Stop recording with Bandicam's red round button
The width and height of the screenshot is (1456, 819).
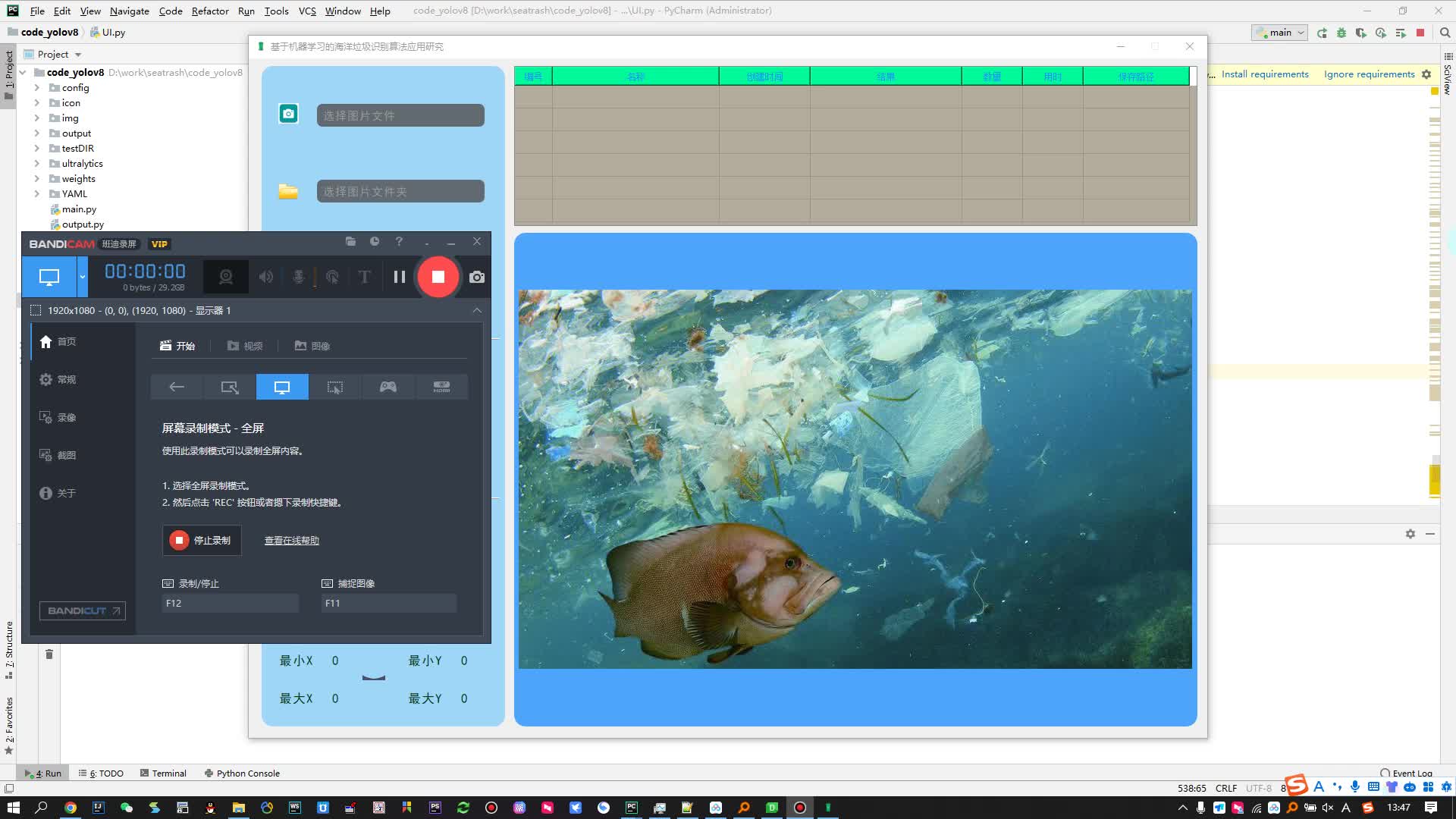(x=438, y=277)
